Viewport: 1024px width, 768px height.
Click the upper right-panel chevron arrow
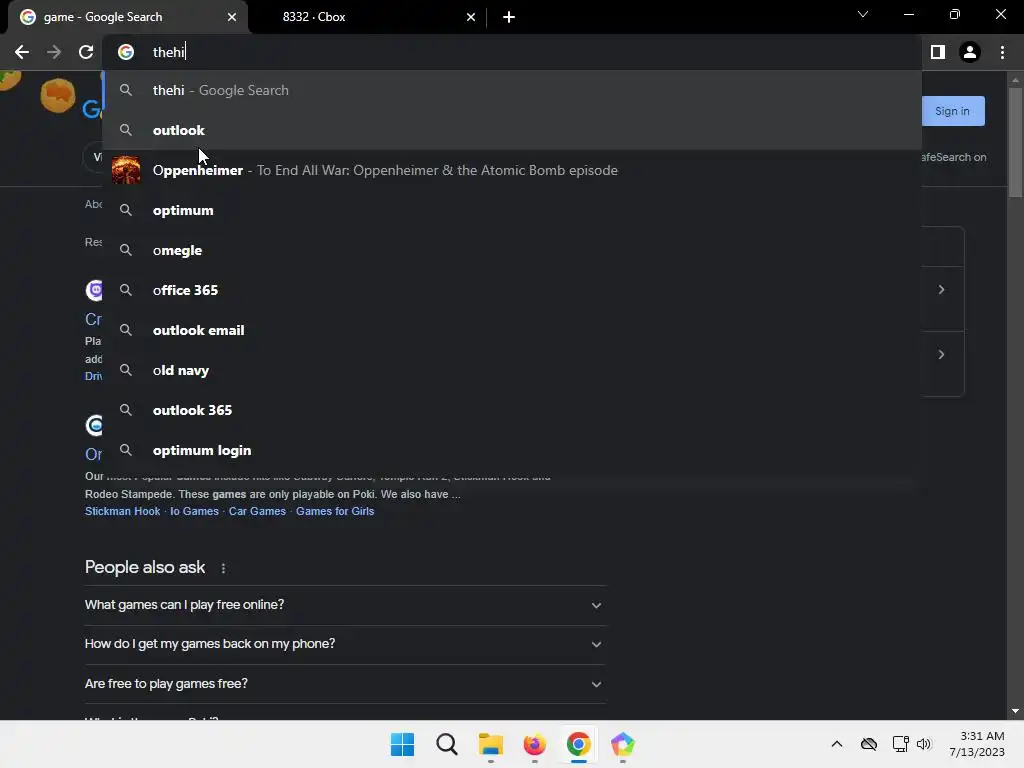941,289
